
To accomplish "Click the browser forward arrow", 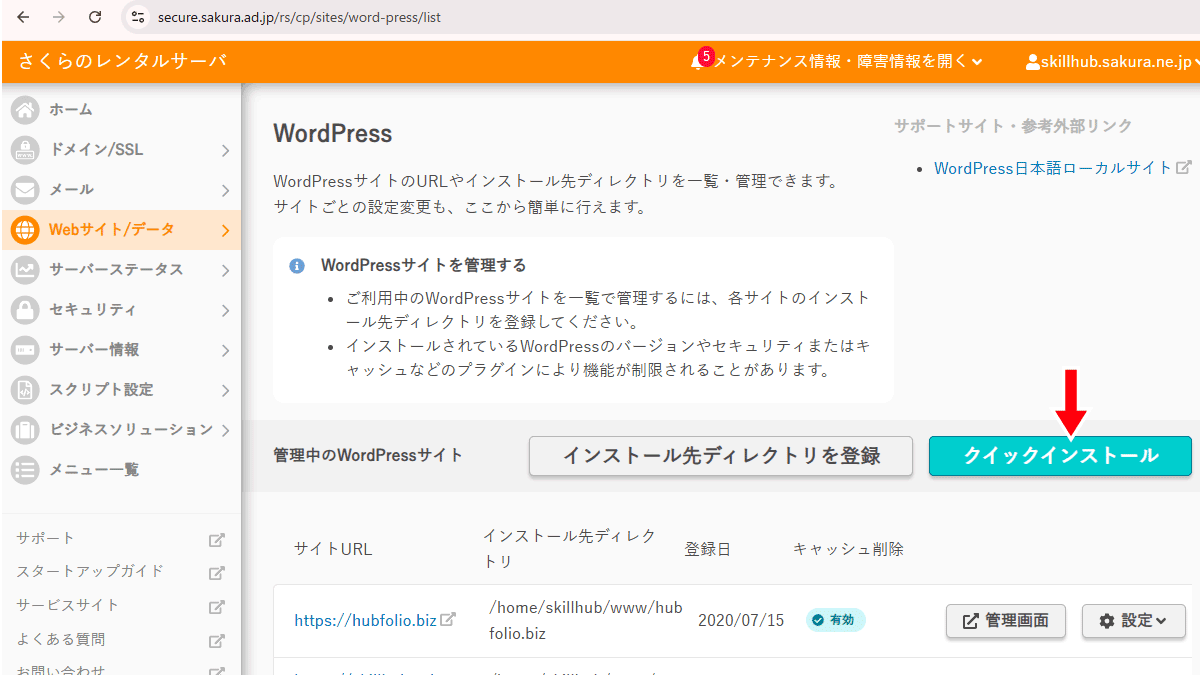I will (58, 17).
